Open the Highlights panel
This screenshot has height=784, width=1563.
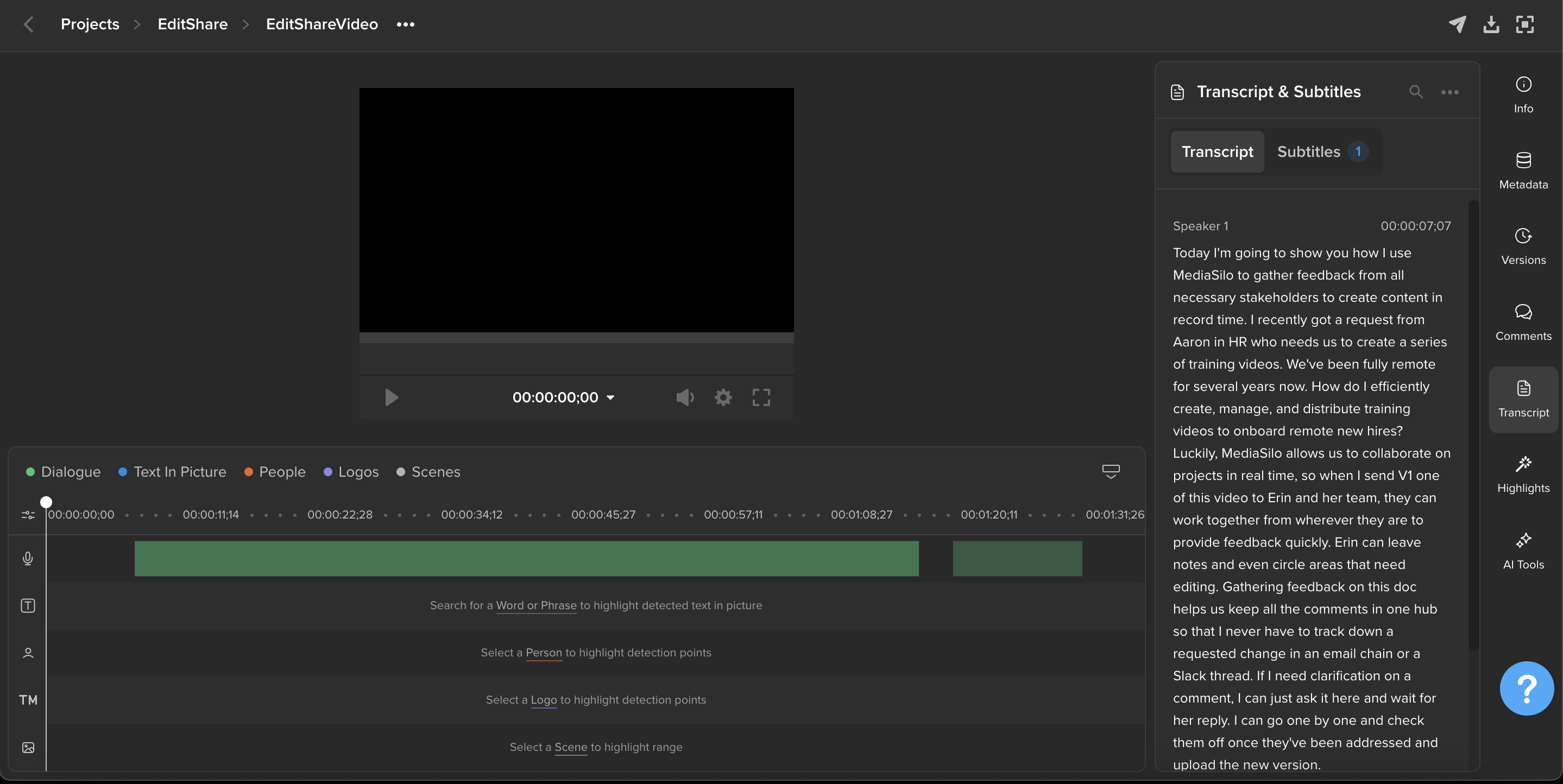1523,475
